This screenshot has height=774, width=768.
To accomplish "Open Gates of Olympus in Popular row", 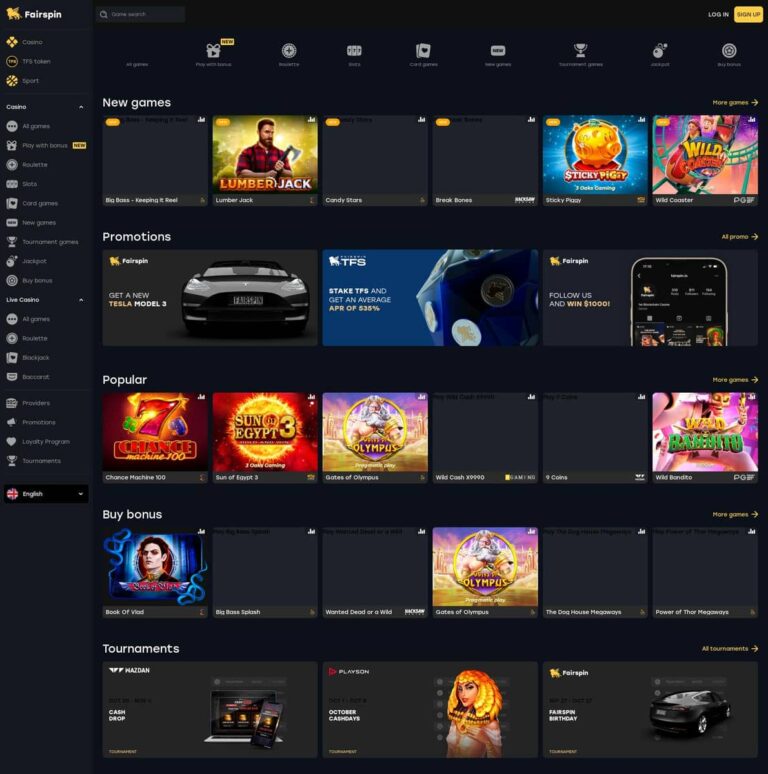I will (x=375, y=438).
